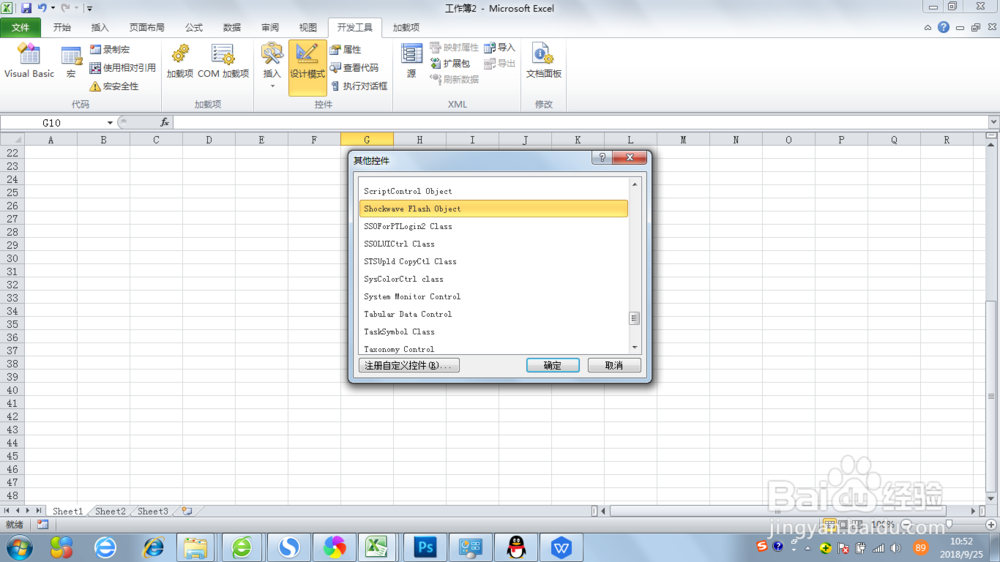1000x562 pixels.
Task: Click the Insert Worksheet tab icon
Action: (x=187, y=511)
